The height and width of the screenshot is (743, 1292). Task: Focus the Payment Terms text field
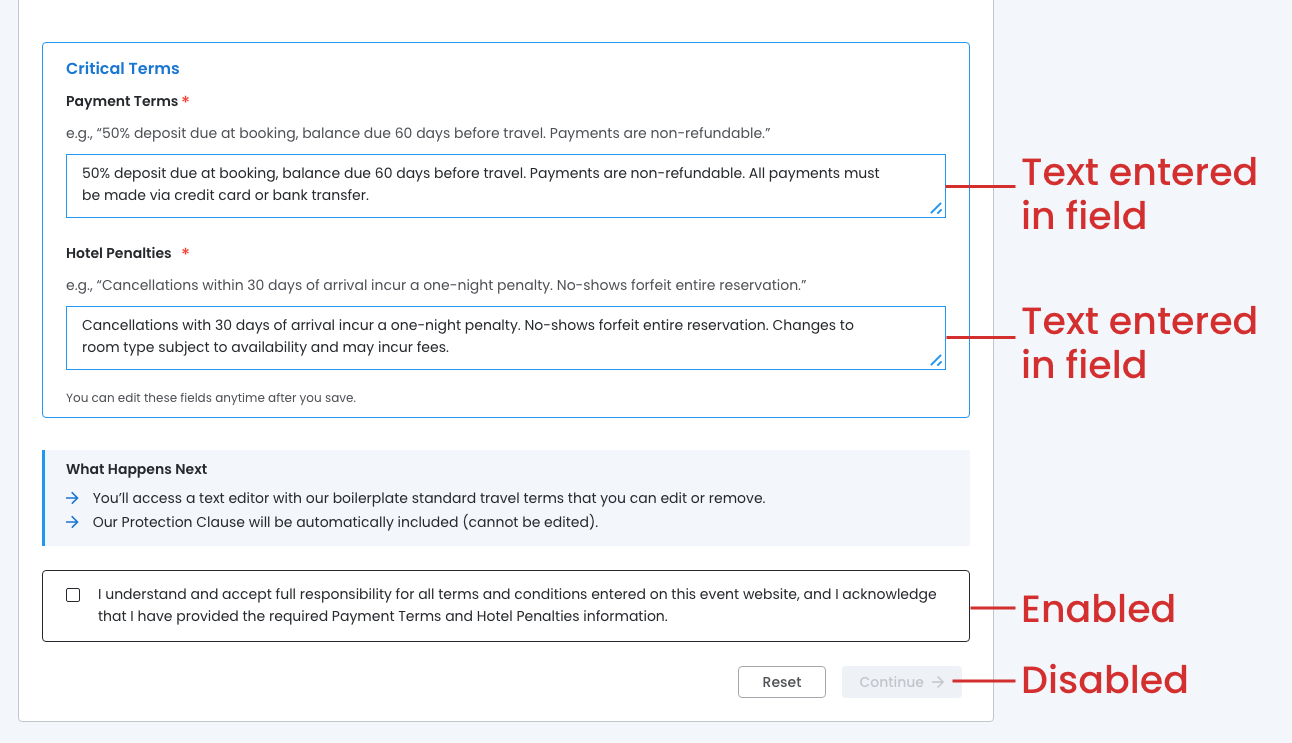pyautogui.click(x=500, y=185)
